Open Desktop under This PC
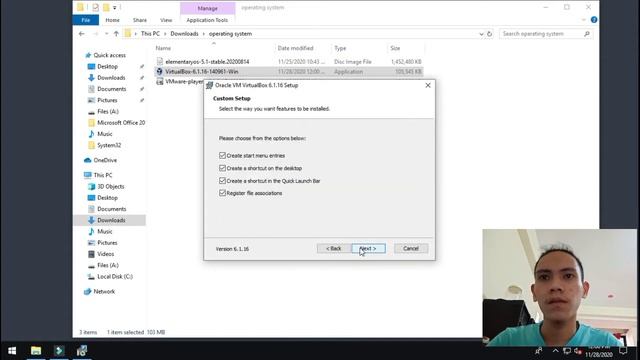The width and height of the screenshot is (640, 360). point(107,198)
